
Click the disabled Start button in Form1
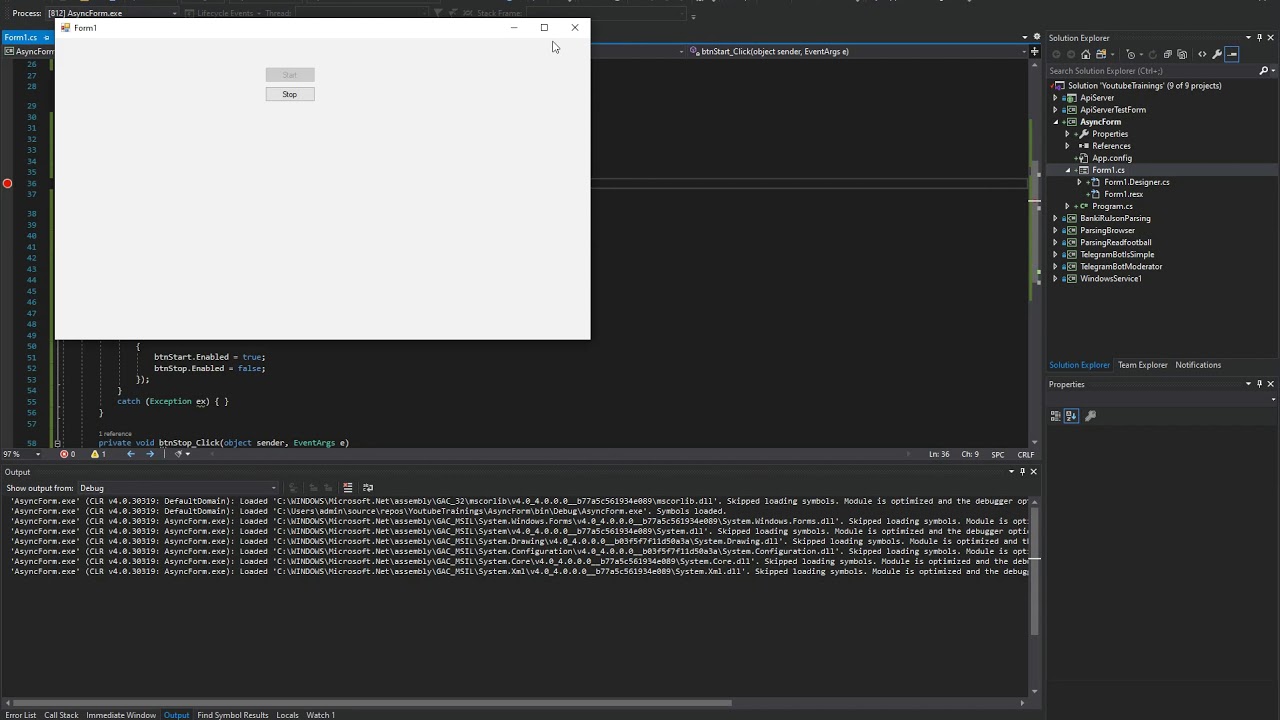pyautogui.click(x=290, y=75)
